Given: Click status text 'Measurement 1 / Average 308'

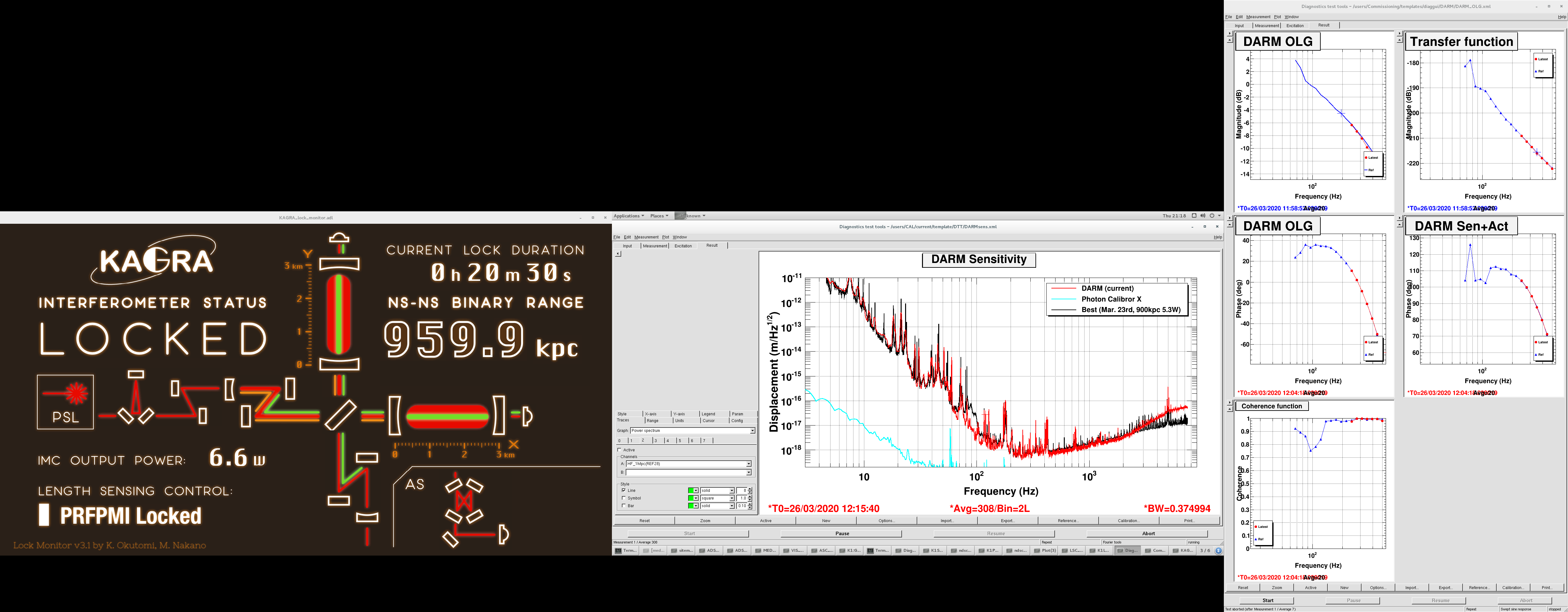Looking at the screenshot, I should pyautogui.click(x=635, y=542).
